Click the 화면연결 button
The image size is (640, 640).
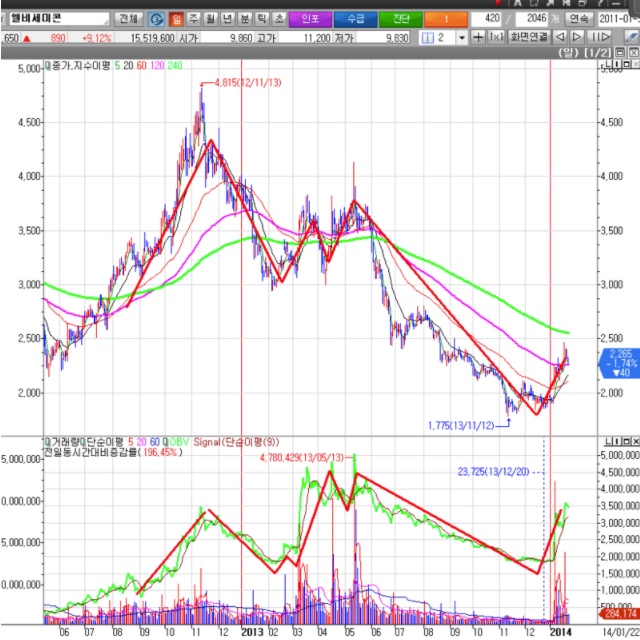[528, 37]
